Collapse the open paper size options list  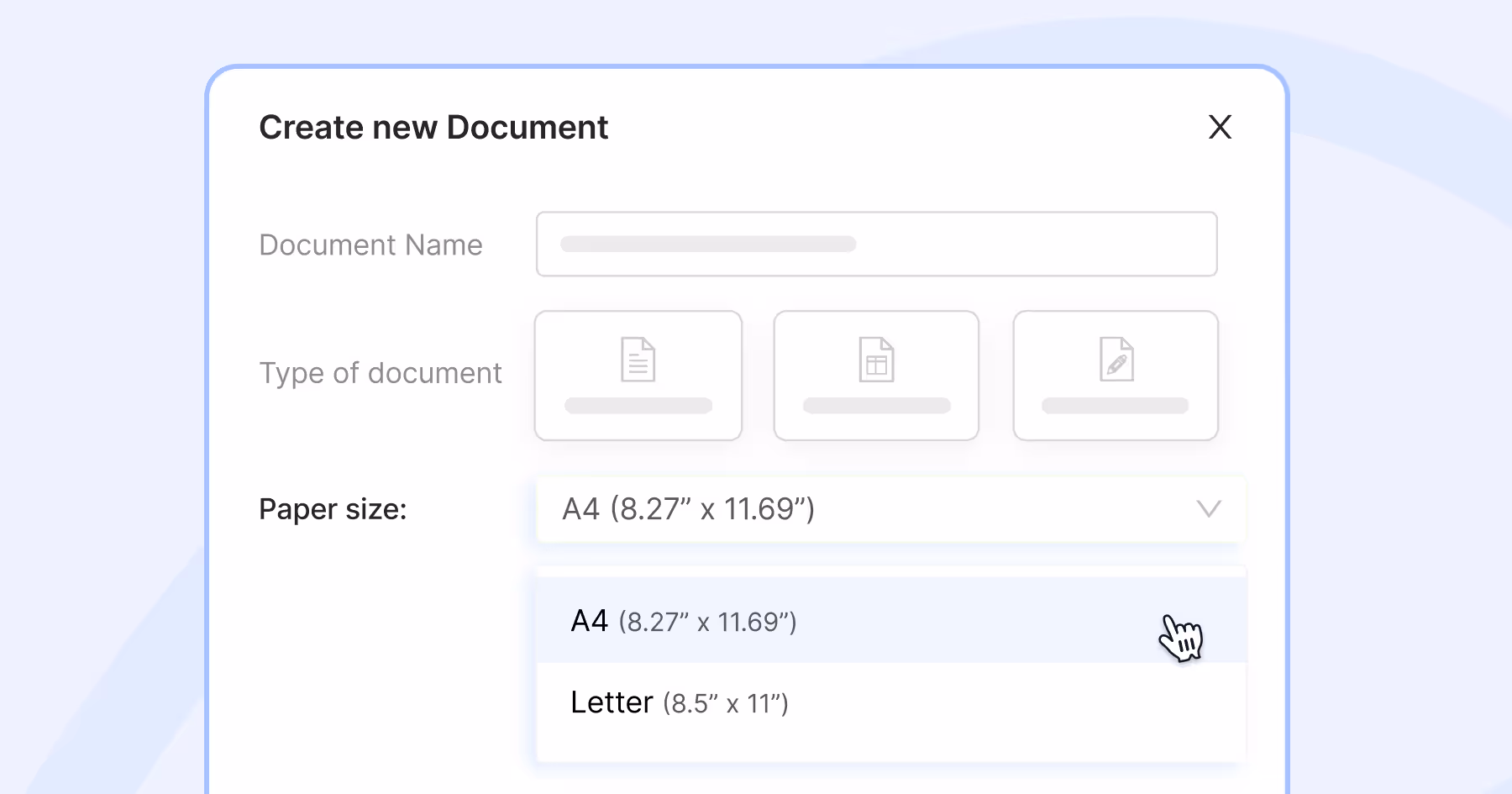point(1208,509)
